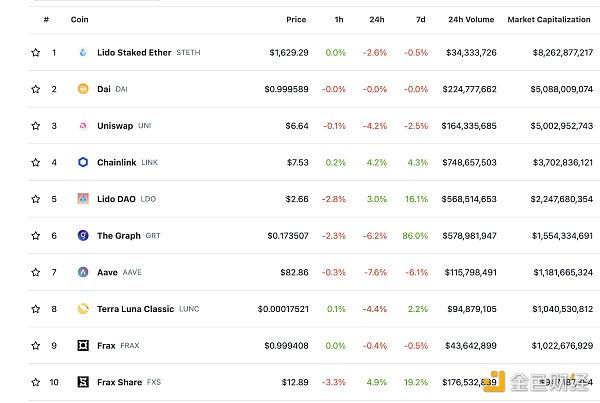
Task: Click the Dai coin logo
Action: pos(83,89)
